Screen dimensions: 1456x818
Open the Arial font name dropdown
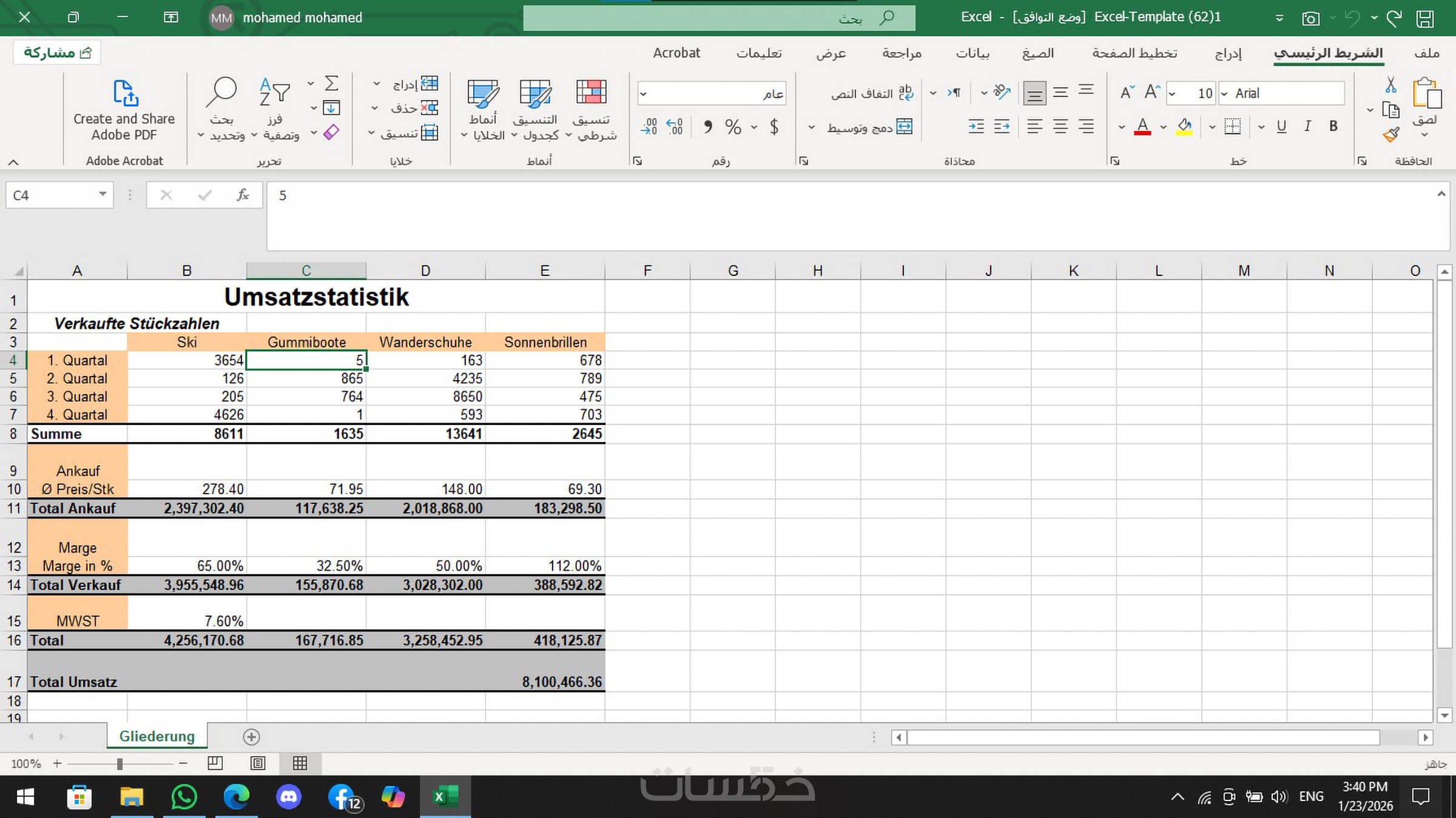coord(1224,93)
